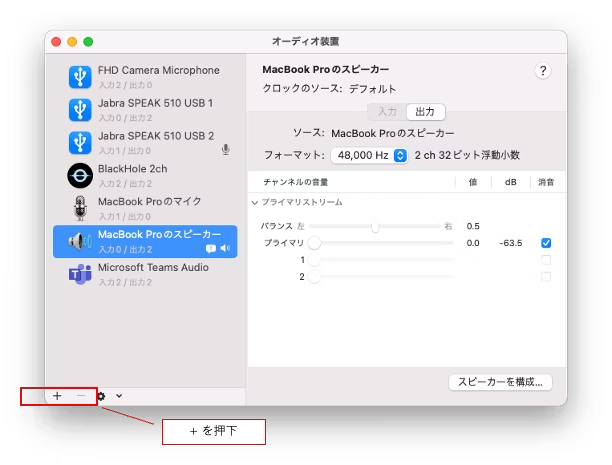Click the 消音 column header

point(546,182)
